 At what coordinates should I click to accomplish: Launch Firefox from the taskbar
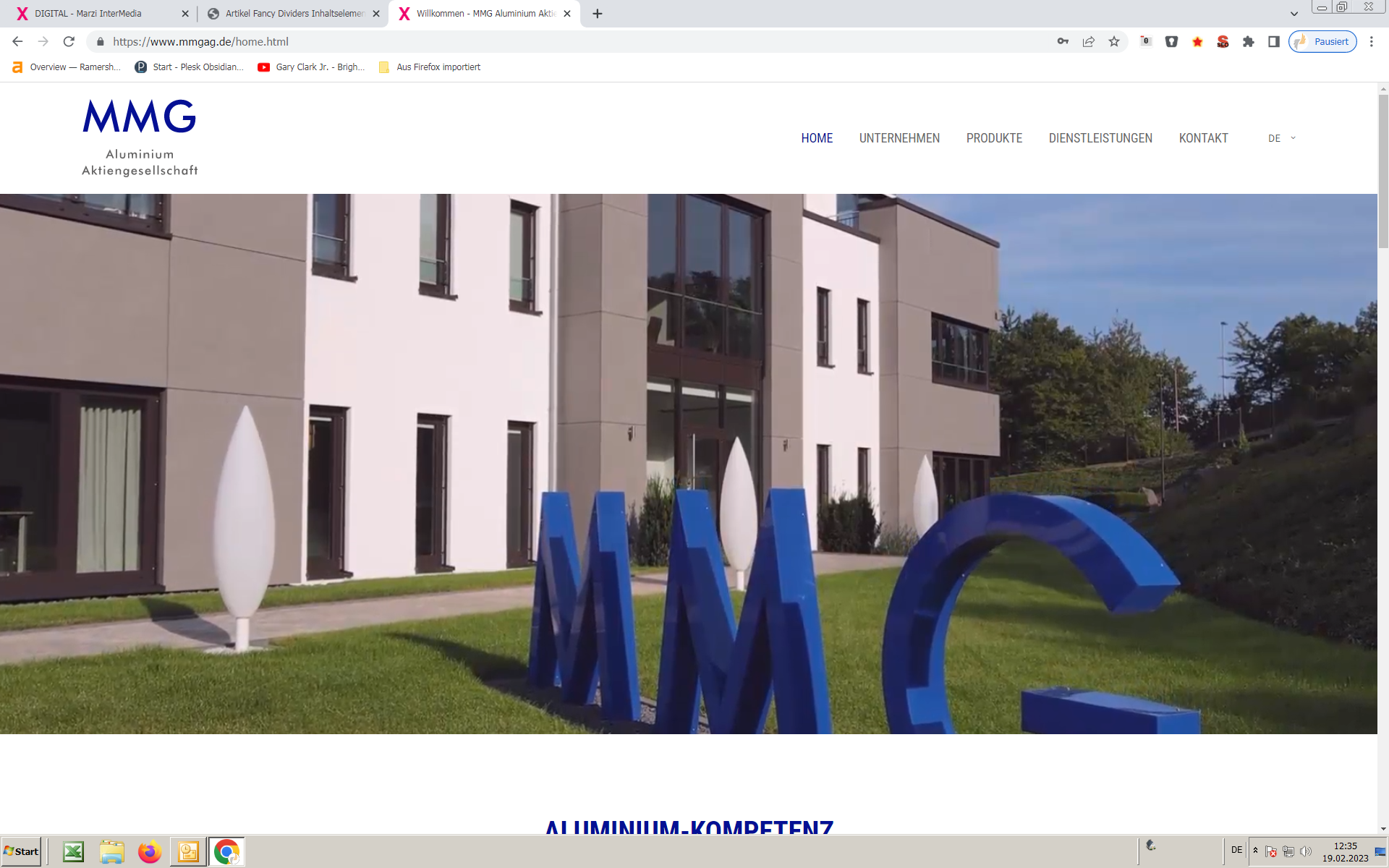tap(150, 851)
